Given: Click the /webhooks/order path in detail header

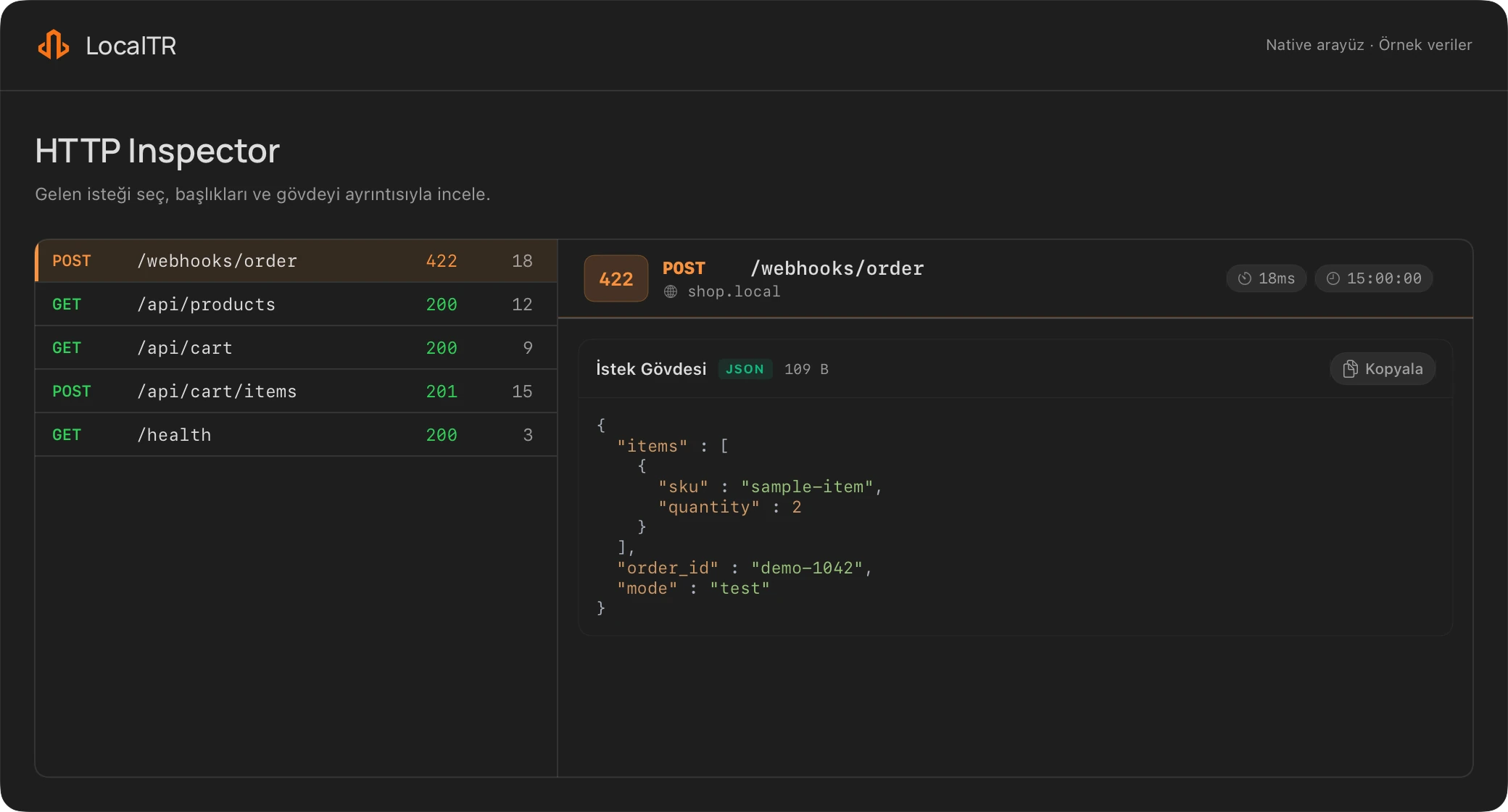Looking at the screenshot, I should click(x=837, y=269).
